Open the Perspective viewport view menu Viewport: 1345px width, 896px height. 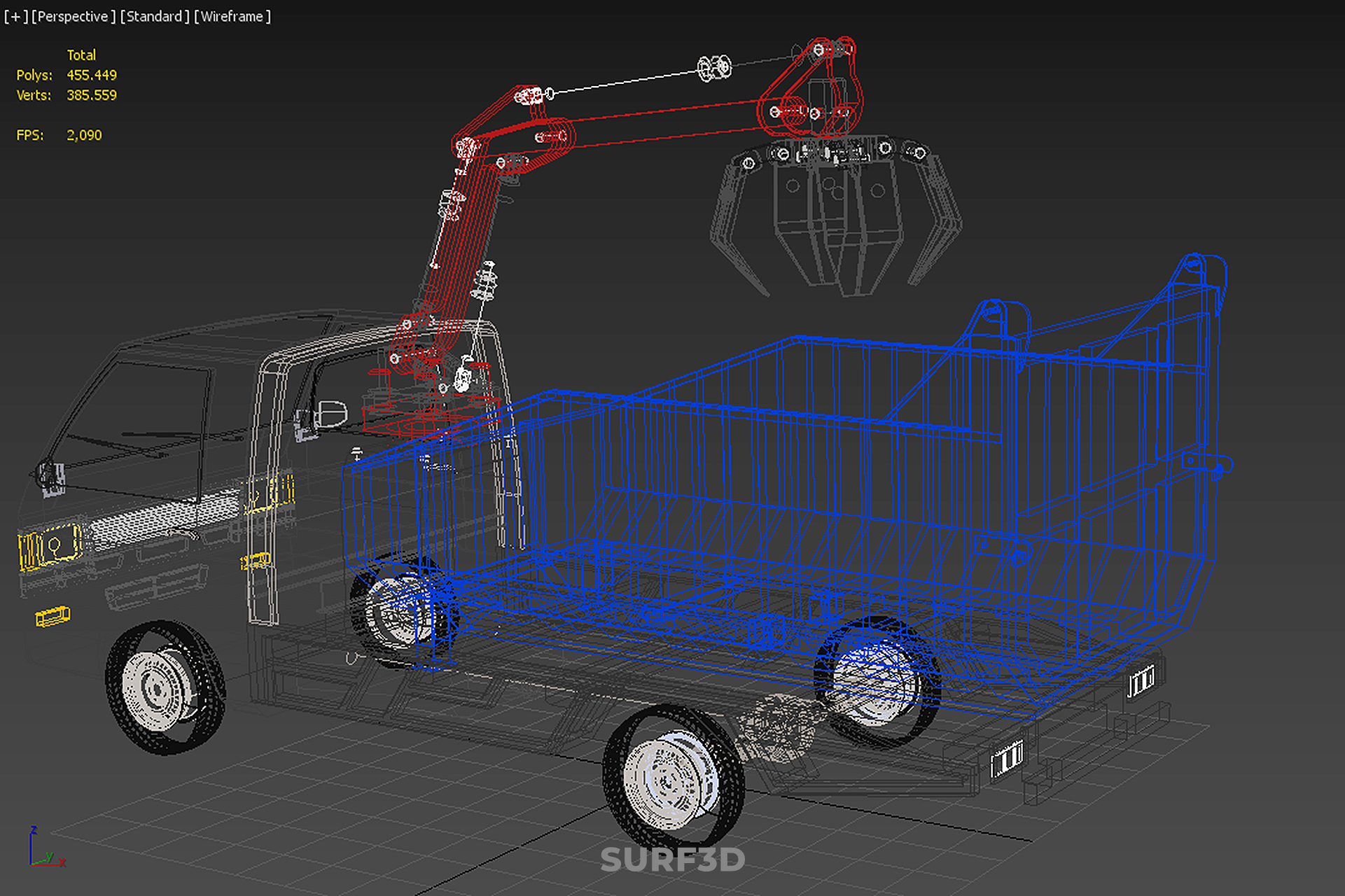pyautogui.click(x=73, y=16)
